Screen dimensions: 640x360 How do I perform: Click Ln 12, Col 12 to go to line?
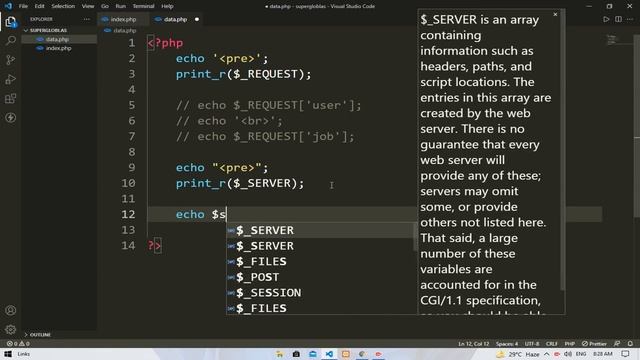[x=473, y=344]
